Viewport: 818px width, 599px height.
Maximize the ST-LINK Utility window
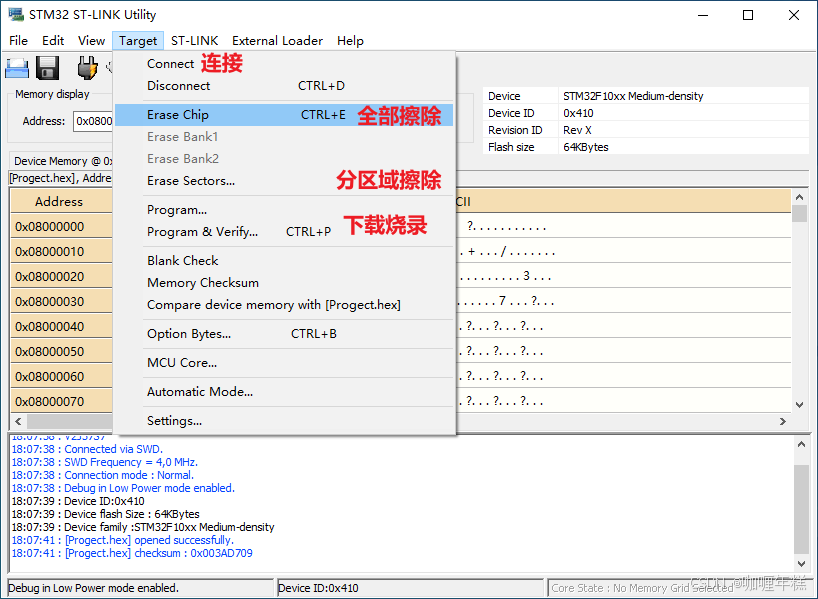(748, 15)
